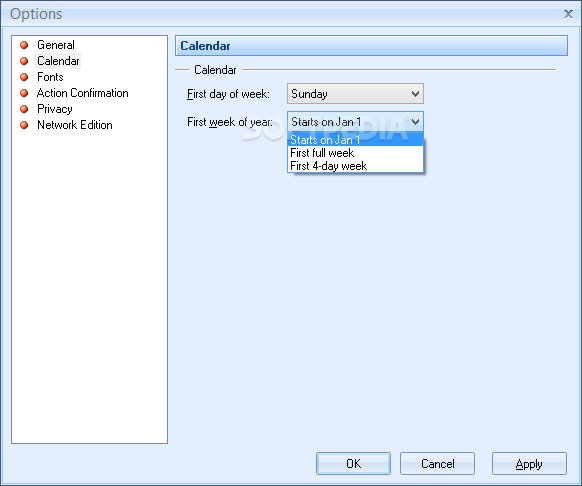Collapse the First week of year dropdown arrow
The image size is (582, 486).
pyautogui.click(x=415, y=121)
